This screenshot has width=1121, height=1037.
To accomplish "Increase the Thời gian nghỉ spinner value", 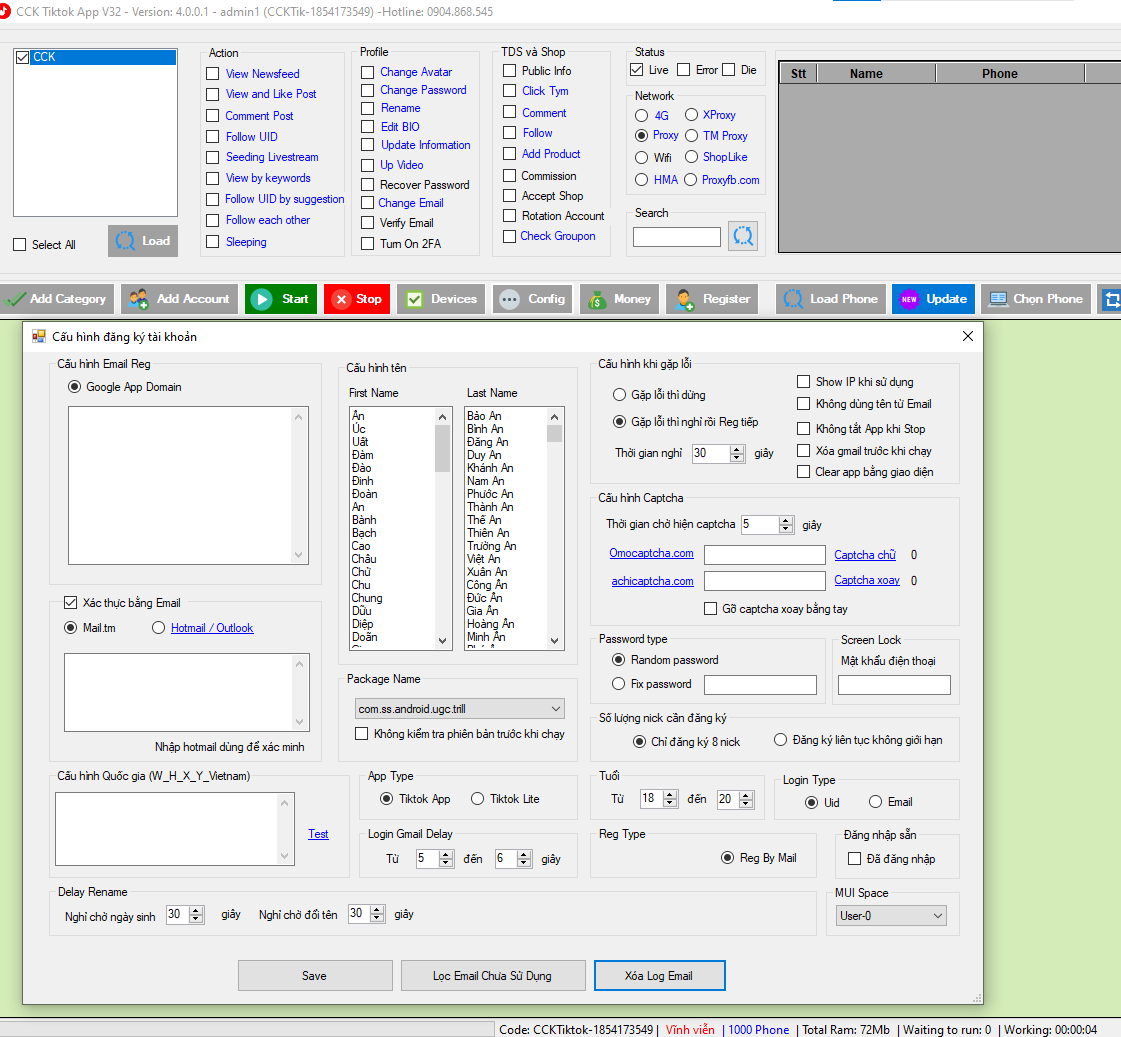I will (737, 449).
